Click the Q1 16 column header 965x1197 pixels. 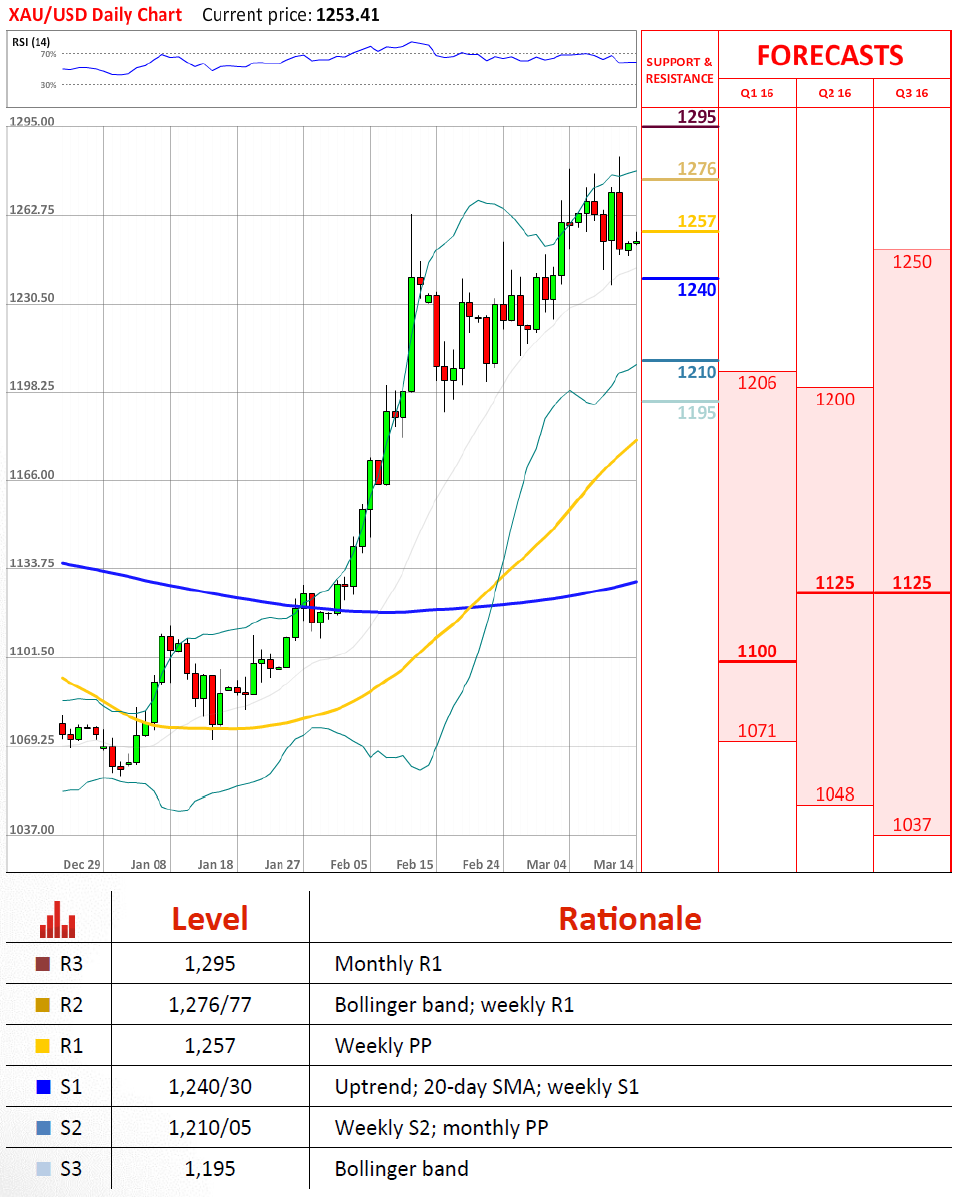coord(757,93)
